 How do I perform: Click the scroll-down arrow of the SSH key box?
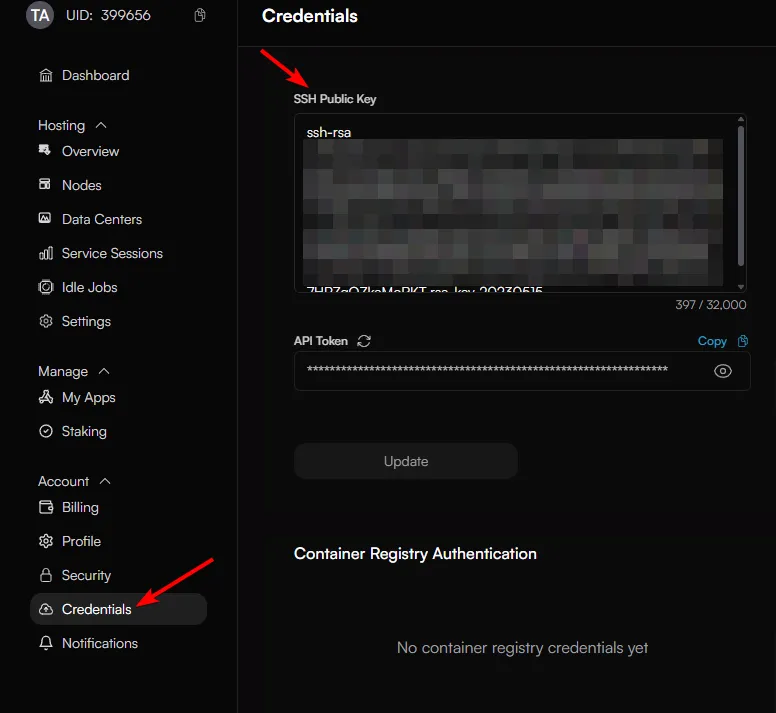click(x=741, y=286)
